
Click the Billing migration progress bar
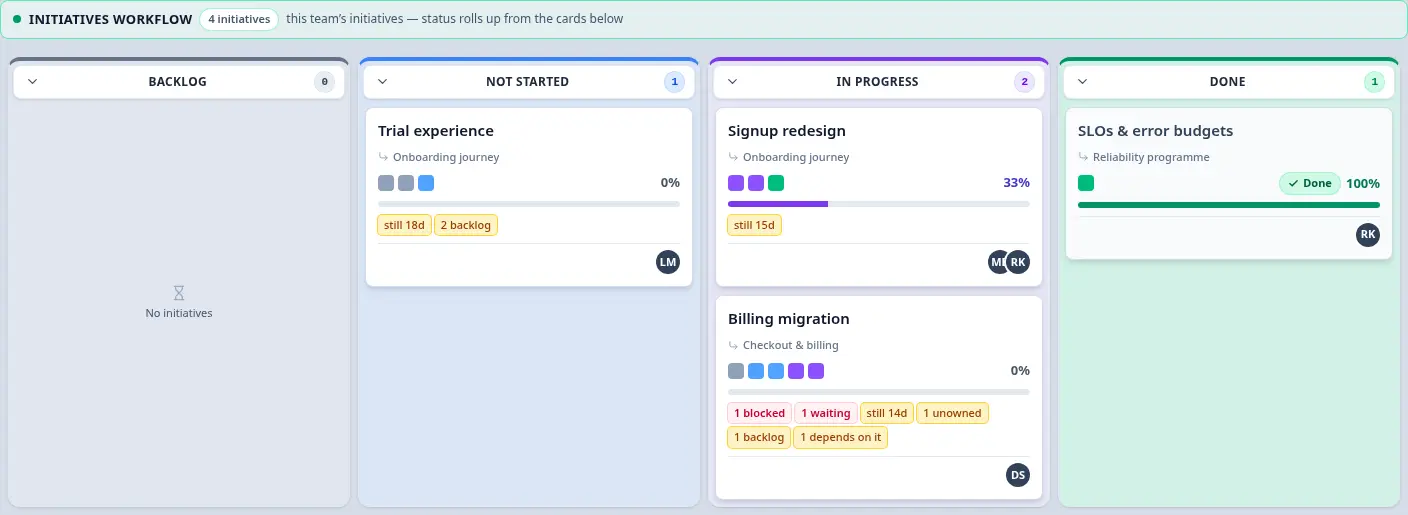coord(879,392)
